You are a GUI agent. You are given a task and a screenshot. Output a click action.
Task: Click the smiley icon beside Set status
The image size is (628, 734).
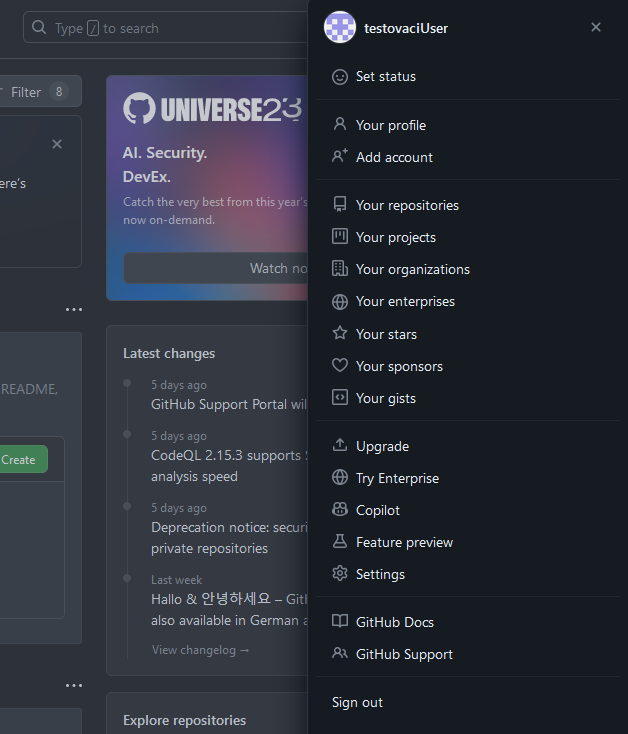tap(340, 77)
